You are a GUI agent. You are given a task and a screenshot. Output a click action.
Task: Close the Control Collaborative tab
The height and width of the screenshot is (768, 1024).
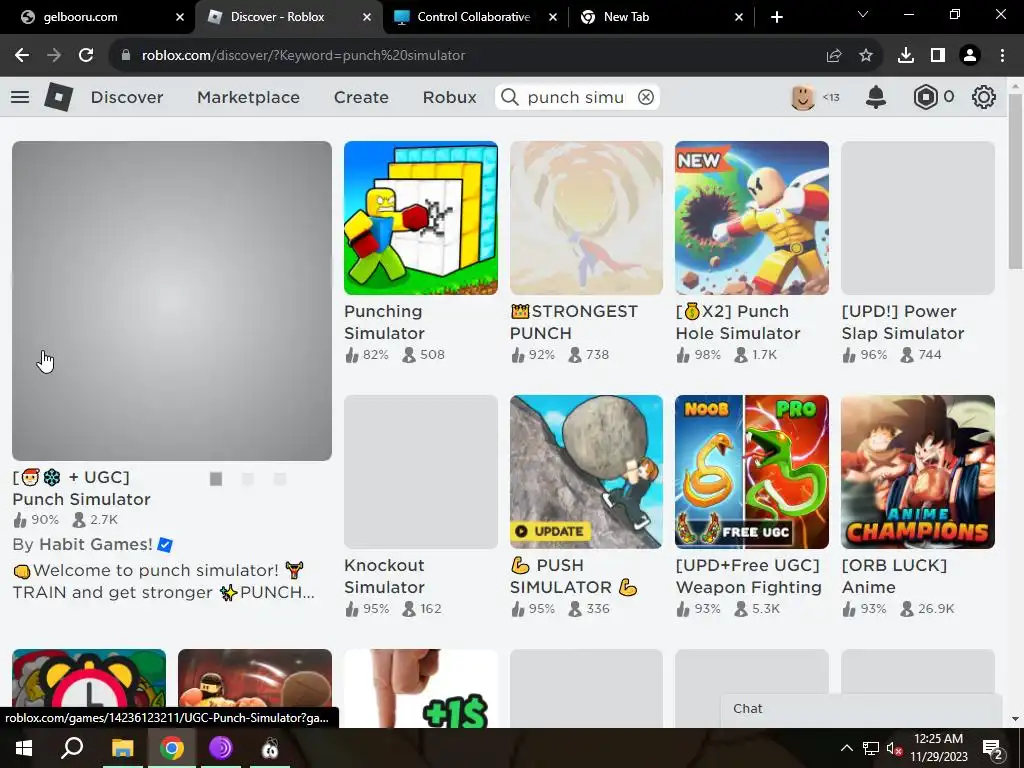pyautogui.click(x=552, y=17)
